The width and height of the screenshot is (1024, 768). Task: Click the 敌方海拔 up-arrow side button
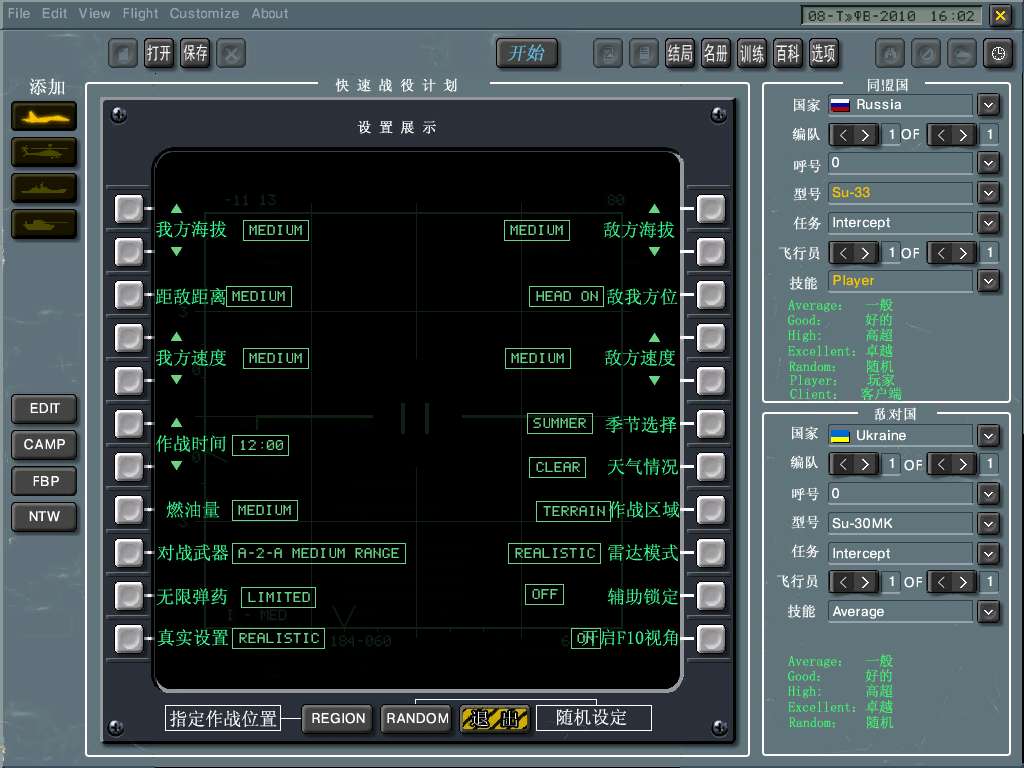pos(711,208)
